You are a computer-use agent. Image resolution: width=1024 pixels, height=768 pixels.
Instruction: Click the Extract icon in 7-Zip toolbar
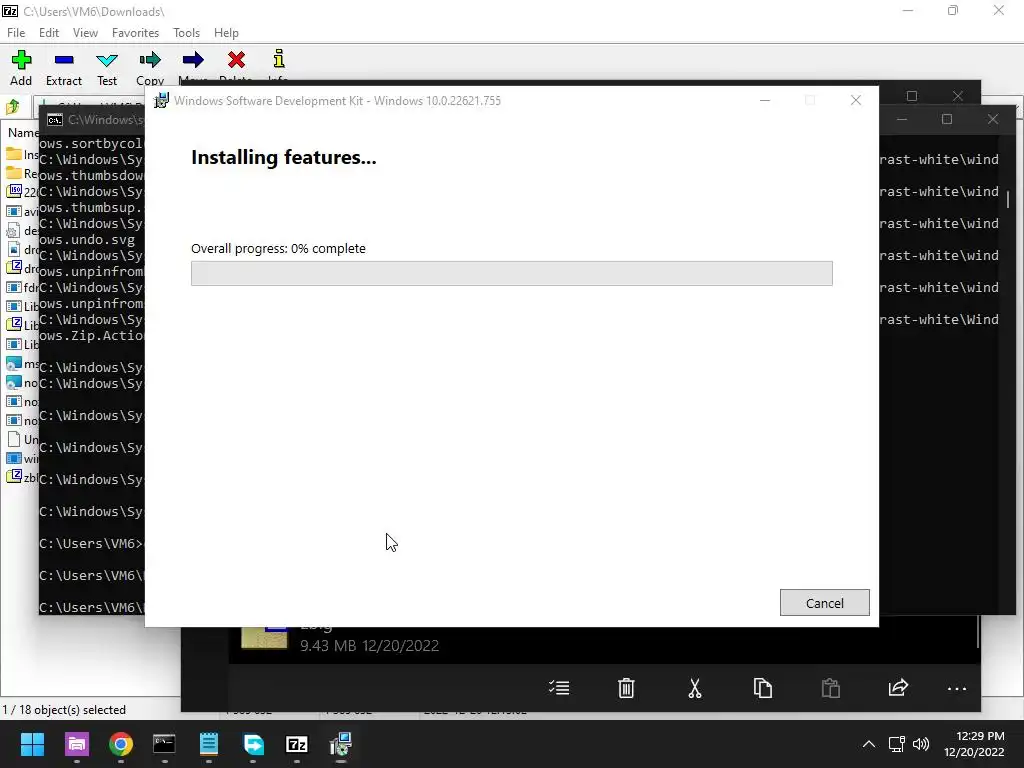point(64,60)
